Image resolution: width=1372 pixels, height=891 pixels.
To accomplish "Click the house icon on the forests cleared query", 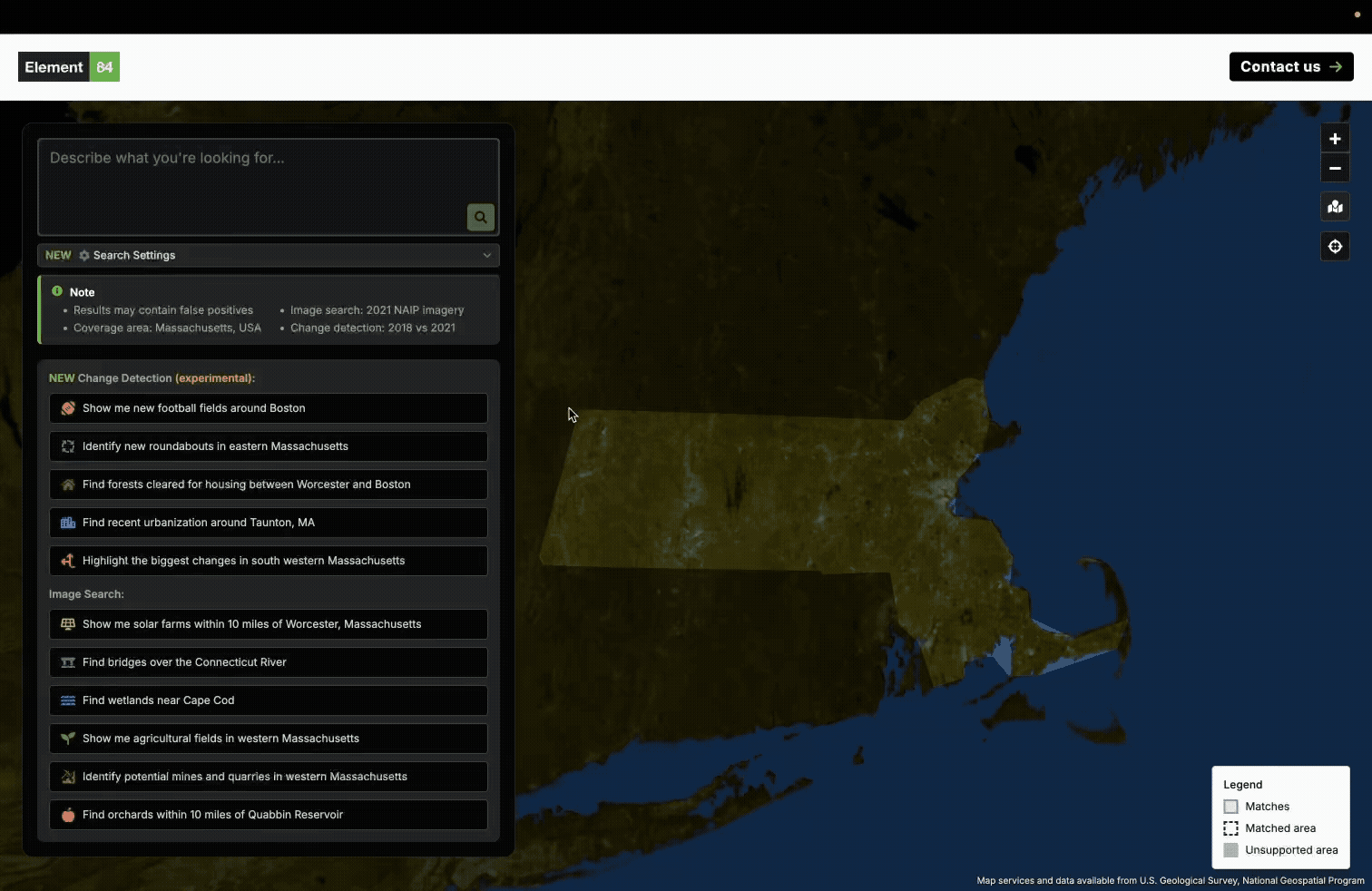I will click(68, 485).
